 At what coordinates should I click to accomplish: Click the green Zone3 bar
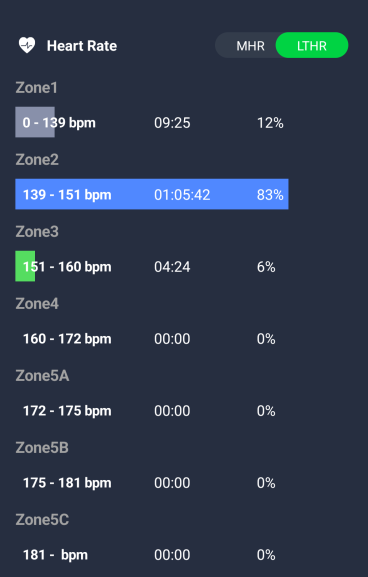[25, 266]
